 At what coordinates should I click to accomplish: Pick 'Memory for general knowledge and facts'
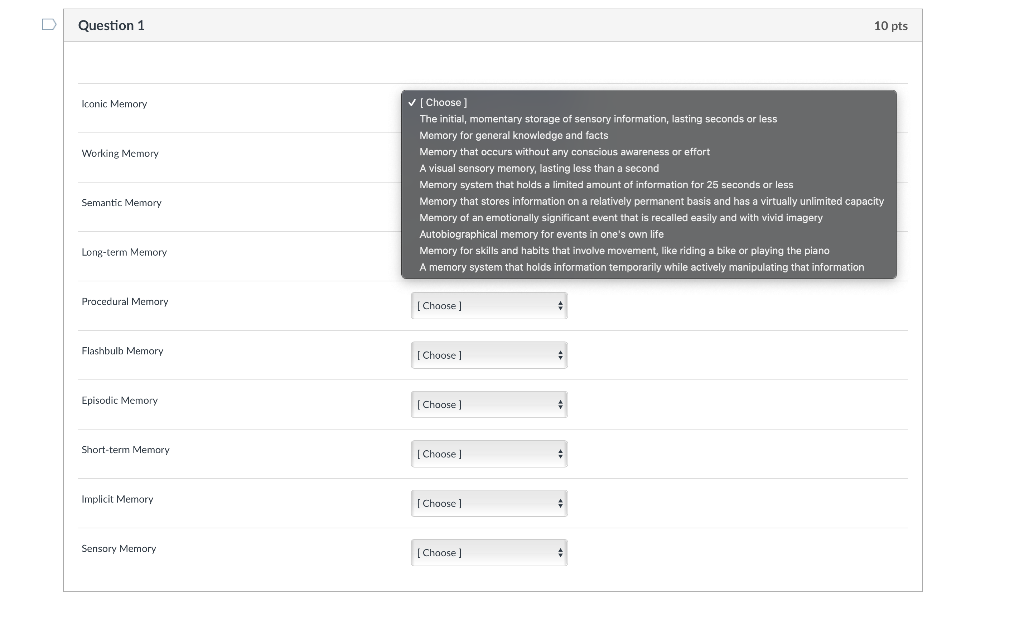[x=513, y=135]
